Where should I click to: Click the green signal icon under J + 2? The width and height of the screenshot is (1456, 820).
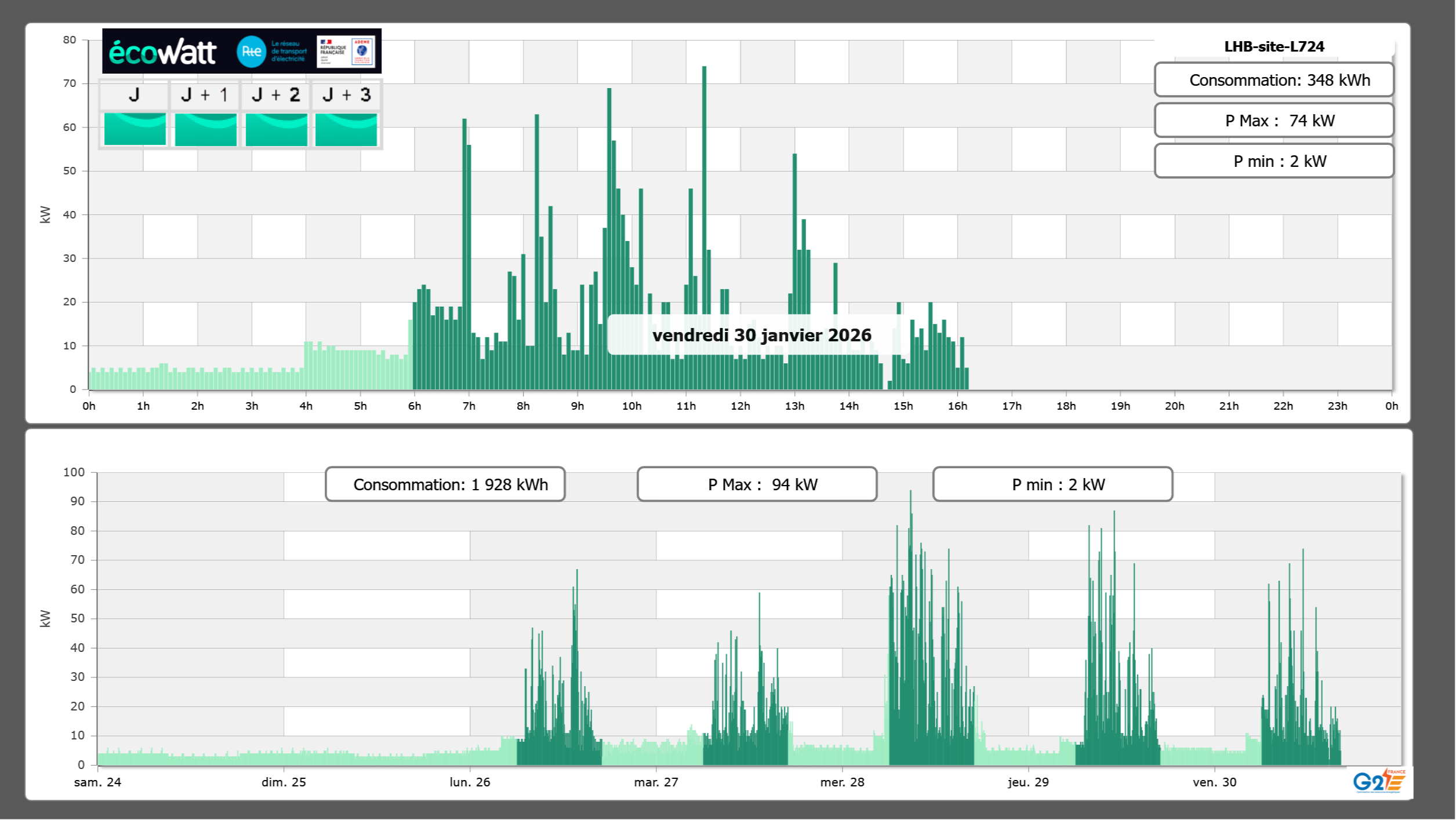[276, 129]
